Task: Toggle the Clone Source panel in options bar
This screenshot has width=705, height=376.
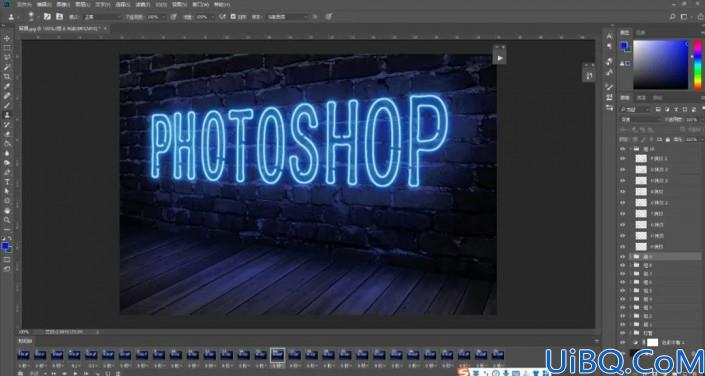Action: click(x=59, y=17)
